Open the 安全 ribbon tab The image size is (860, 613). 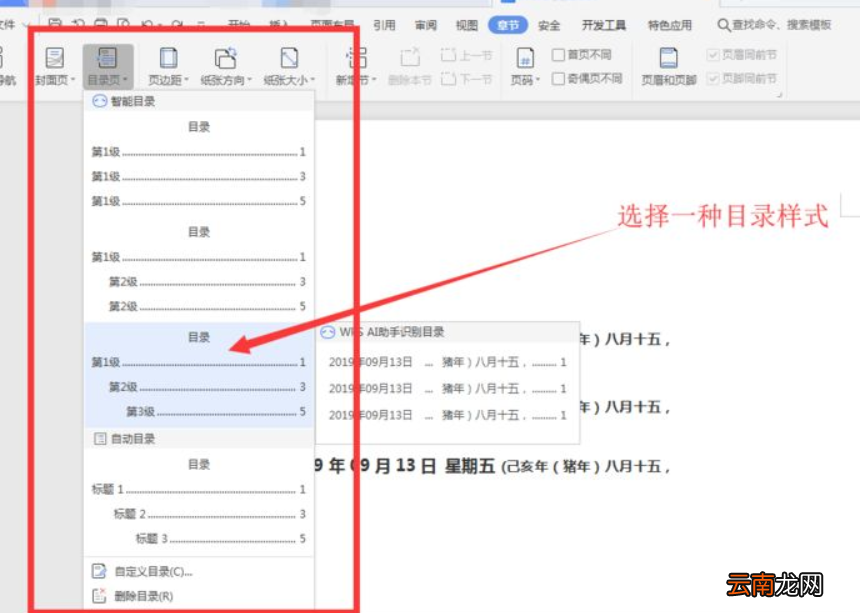(x=549, y=25)
